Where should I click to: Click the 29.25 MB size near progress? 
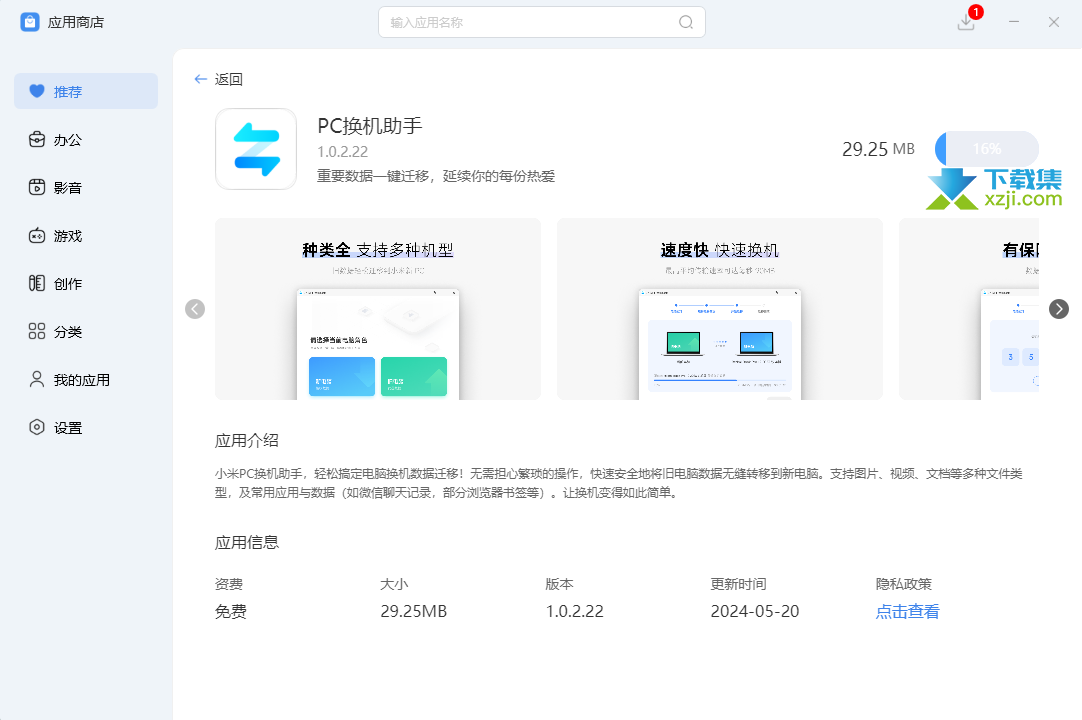(878, 149)
